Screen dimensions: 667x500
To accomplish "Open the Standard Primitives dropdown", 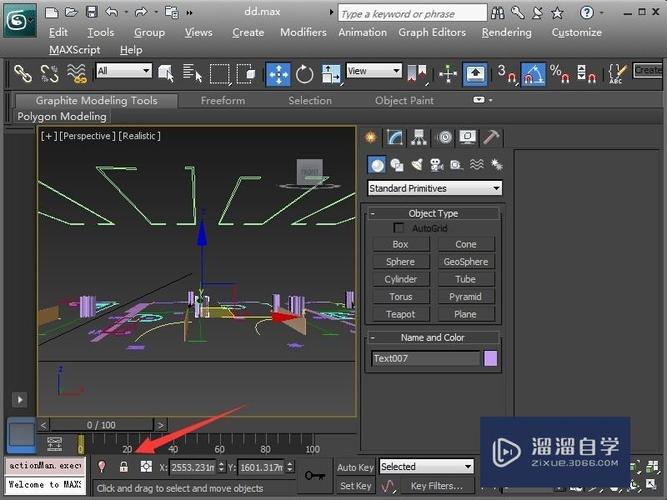I will (x=434, y=188).
